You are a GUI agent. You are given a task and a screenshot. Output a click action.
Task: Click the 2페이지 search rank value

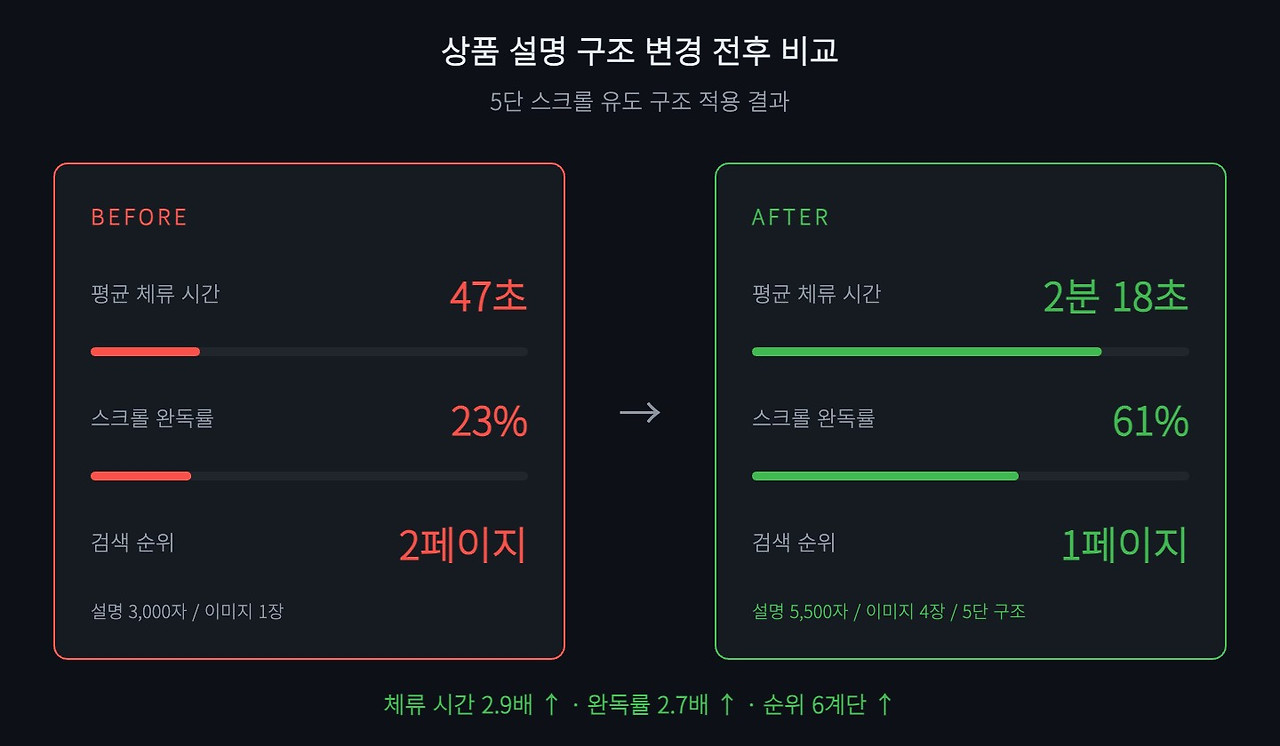click(x=462, y=545)
